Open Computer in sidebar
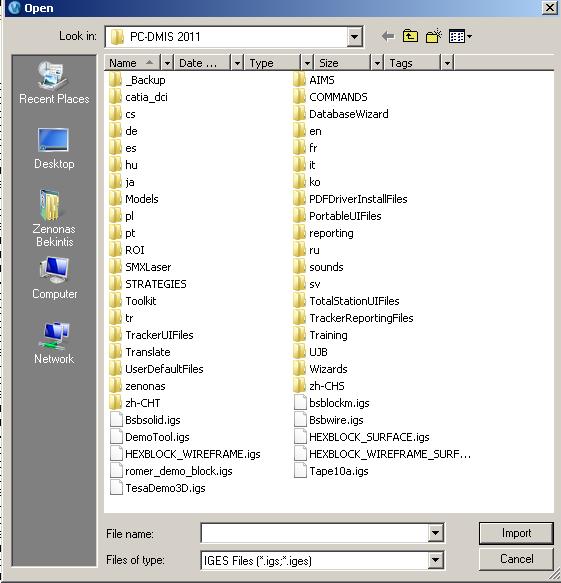This screenshot has height=583, width=561. pos(55,278)
